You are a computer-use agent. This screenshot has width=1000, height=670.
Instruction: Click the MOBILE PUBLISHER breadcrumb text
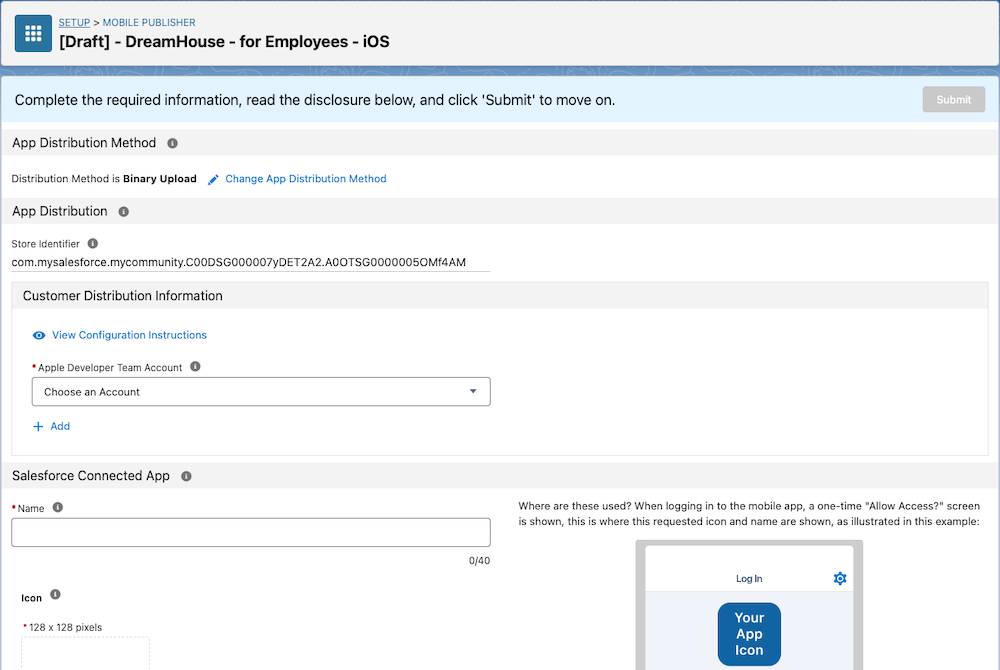pyautogui.click(x=149, y=22)
